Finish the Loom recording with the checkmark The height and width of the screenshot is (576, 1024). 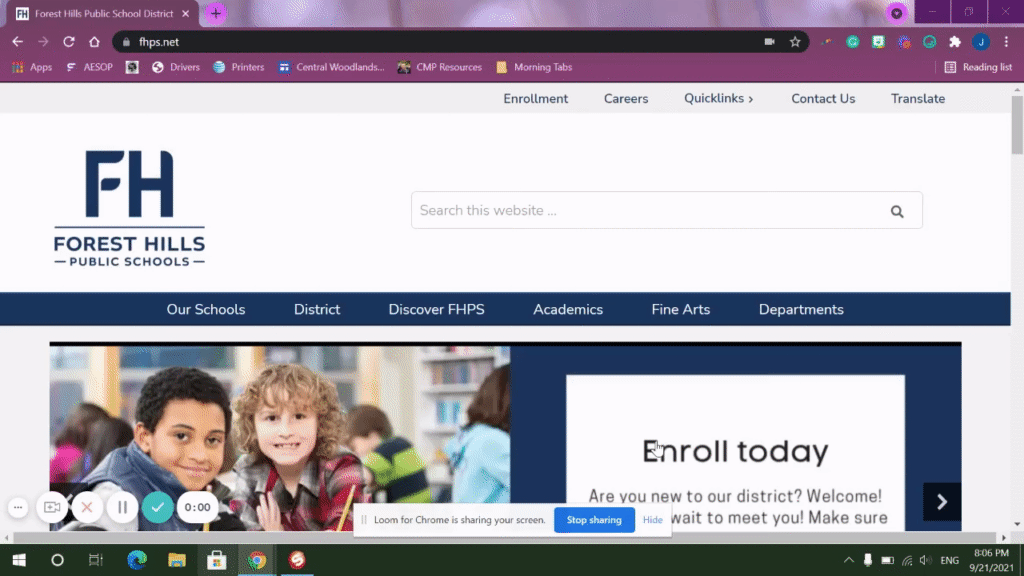pyautogui.click(x=157, y=507)
